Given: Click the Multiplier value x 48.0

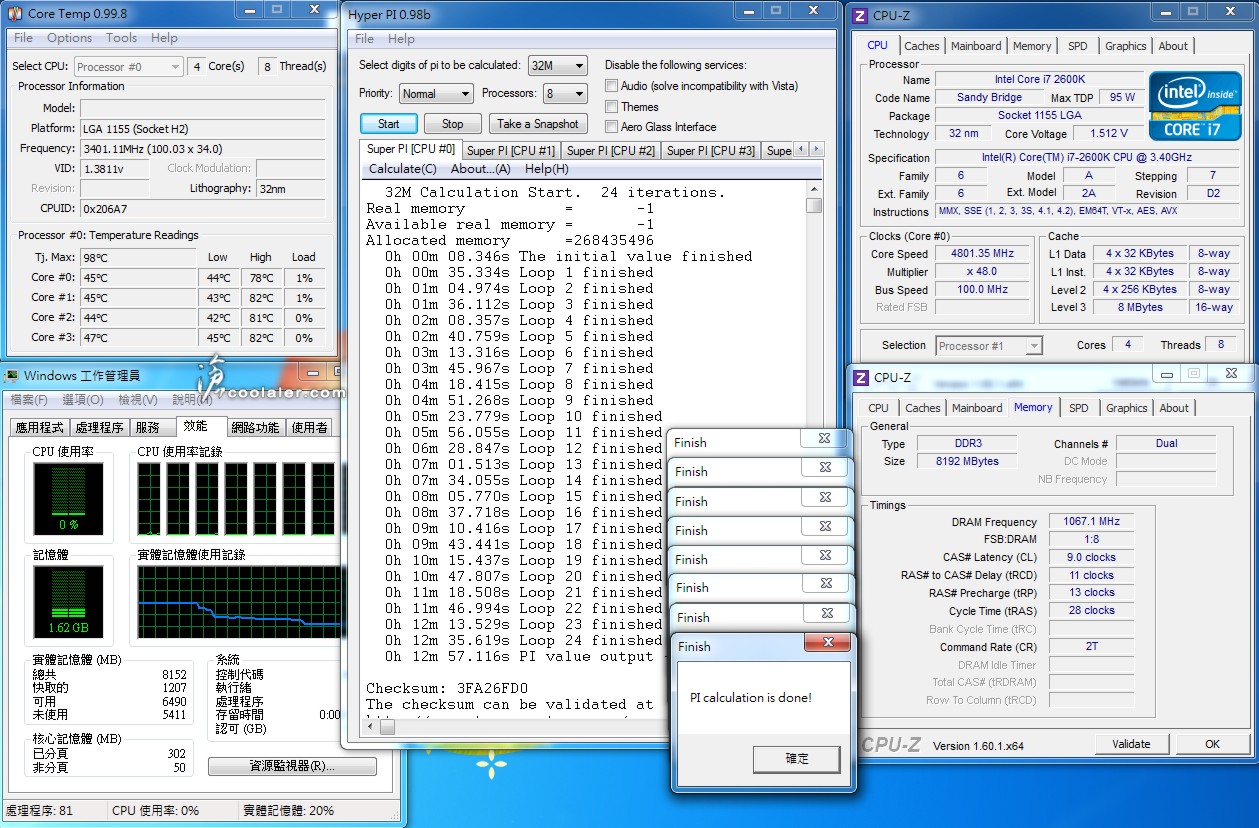Looking at the screenshot, I should pos(983,272).
